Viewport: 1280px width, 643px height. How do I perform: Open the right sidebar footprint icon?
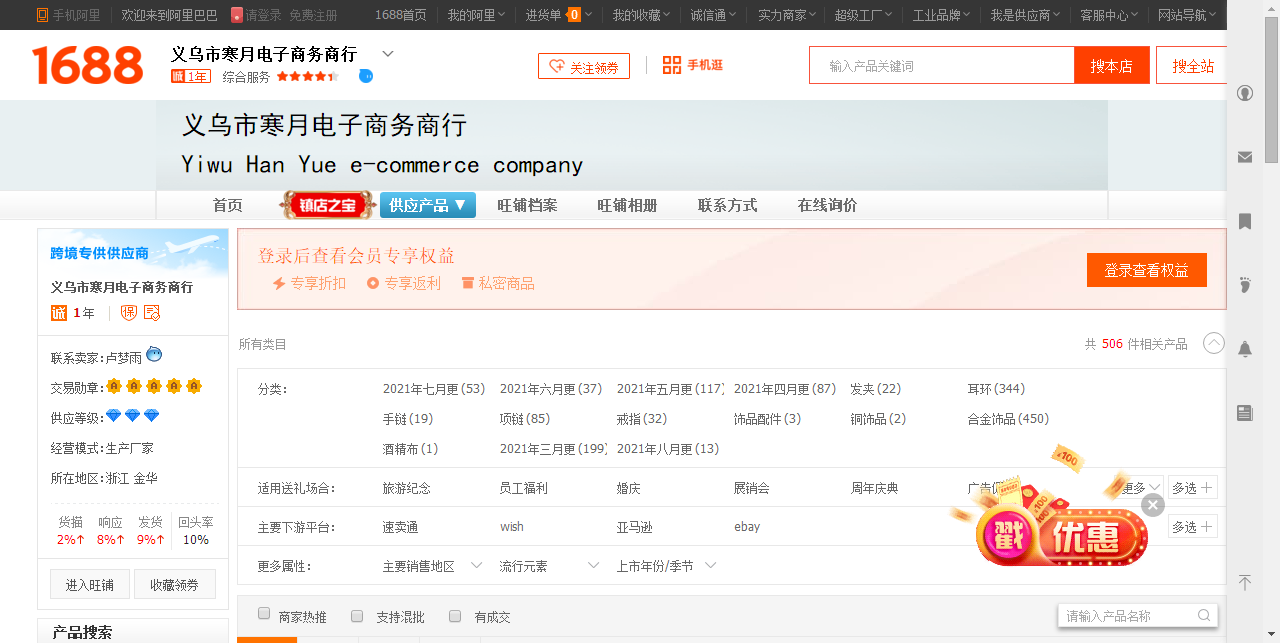pos(1245,285)
